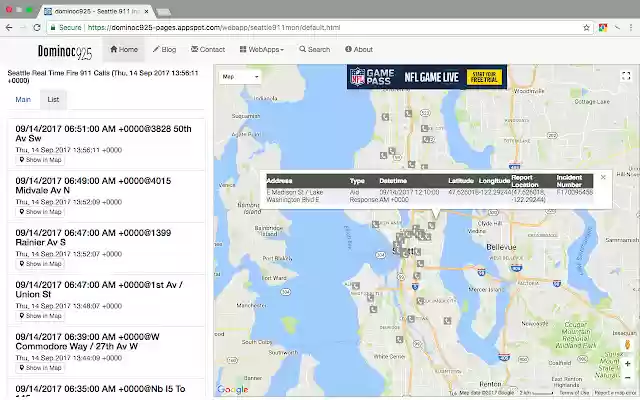Image resolution: width=640 pixels, height=400 pixels.
Task: Switch to the List tab
Action: [x=53, y=100]
